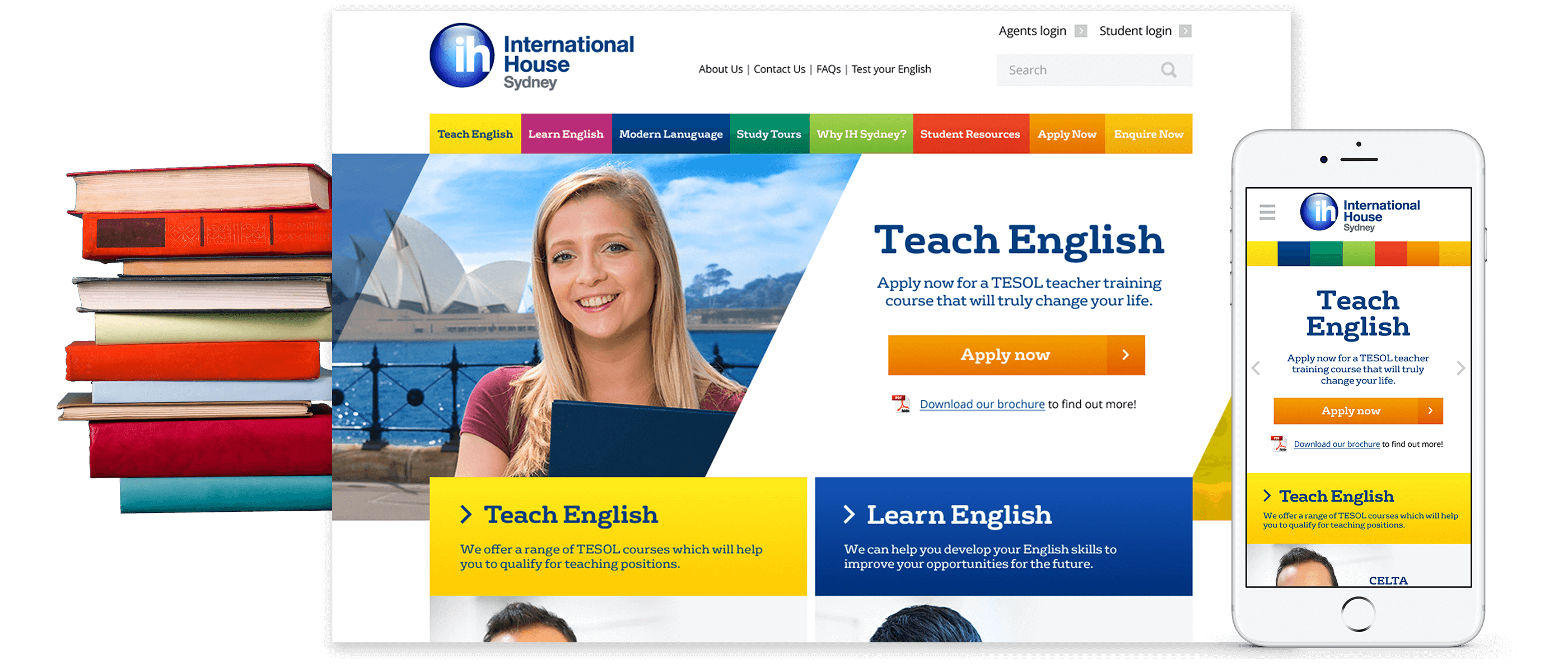This screenshot has width=1568, height=672.
Task: Open the About Us link
Action: click(x=721, y=69)
